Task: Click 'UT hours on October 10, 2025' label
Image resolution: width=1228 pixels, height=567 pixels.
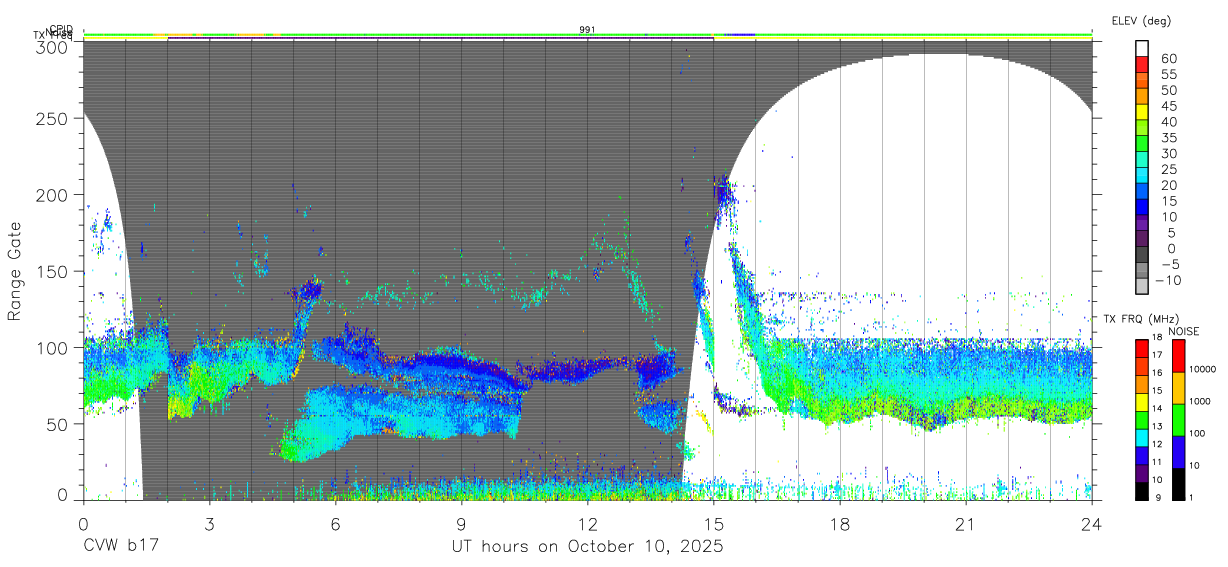Action: [x=587, y=547]
